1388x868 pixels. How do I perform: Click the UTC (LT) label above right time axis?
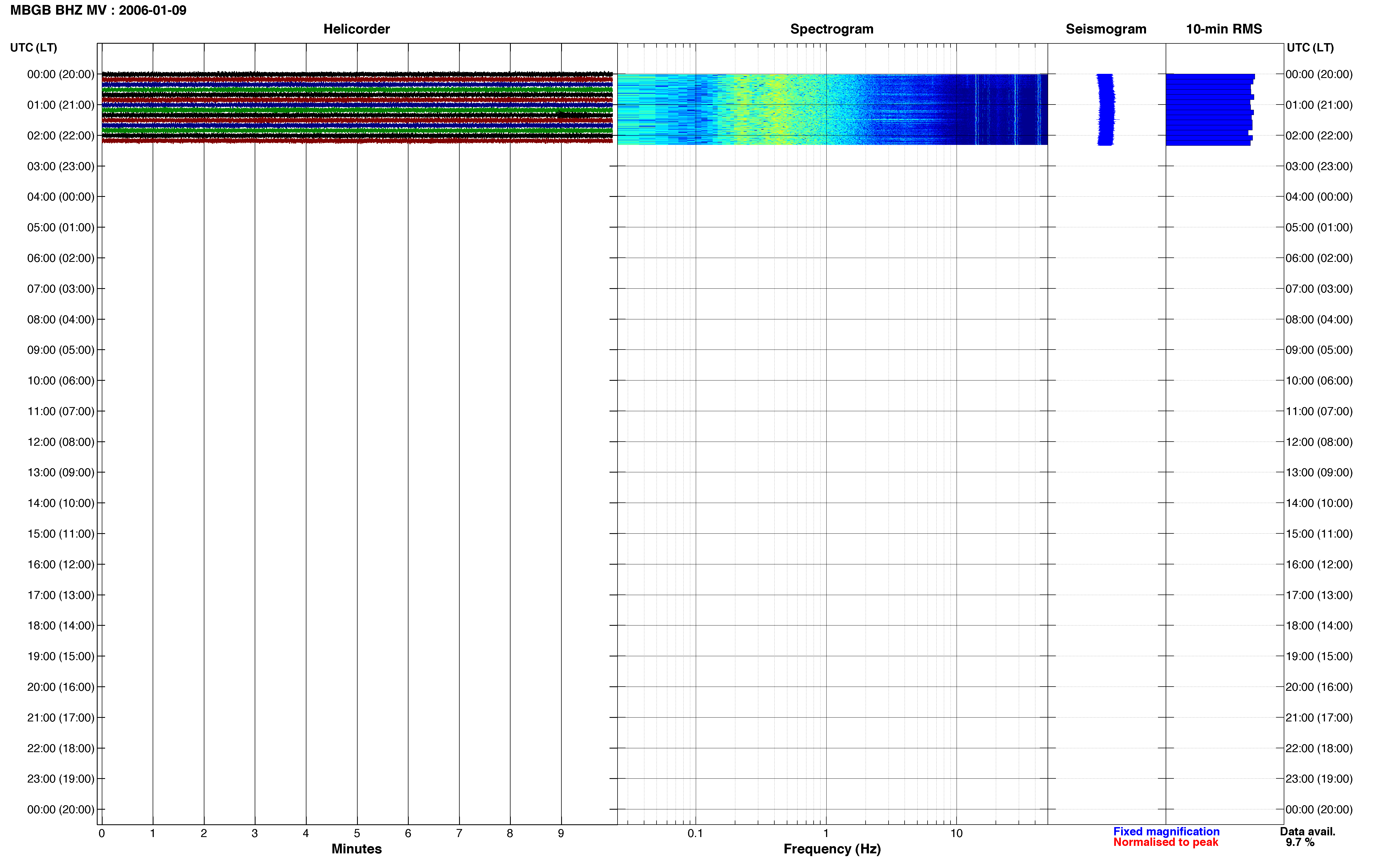pyautogui.click(x=1310, y=48)
